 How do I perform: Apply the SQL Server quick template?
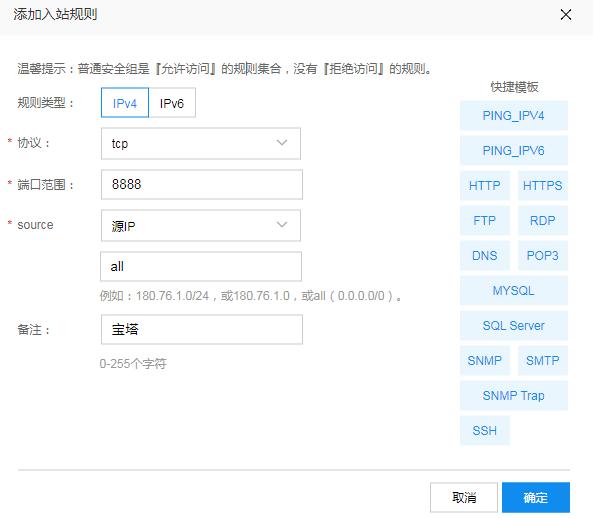pyautogui.click(x=514, y=326)
